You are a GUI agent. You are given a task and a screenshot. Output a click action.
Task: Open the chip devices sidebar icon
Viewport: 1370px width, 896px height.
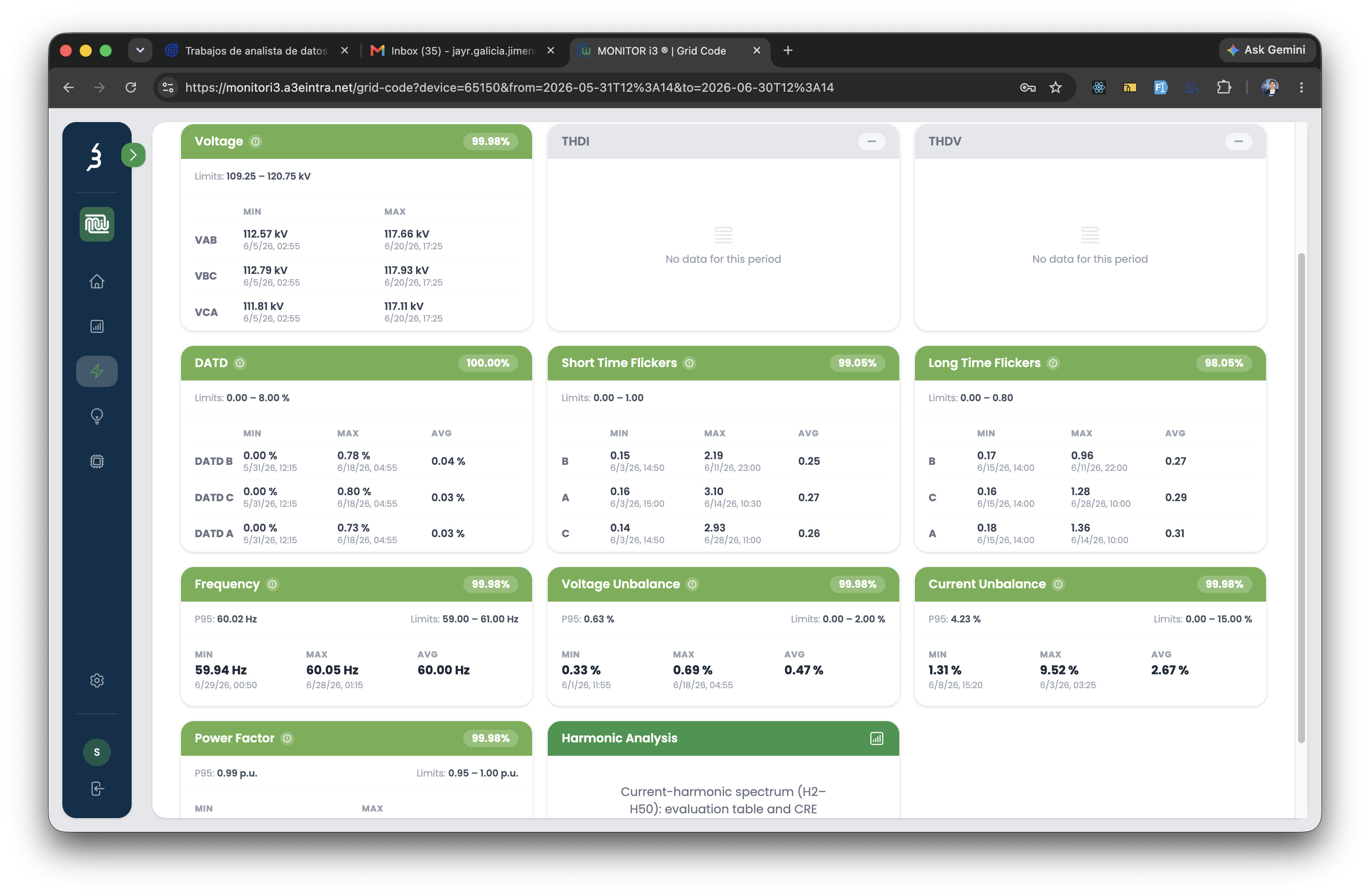97,461
